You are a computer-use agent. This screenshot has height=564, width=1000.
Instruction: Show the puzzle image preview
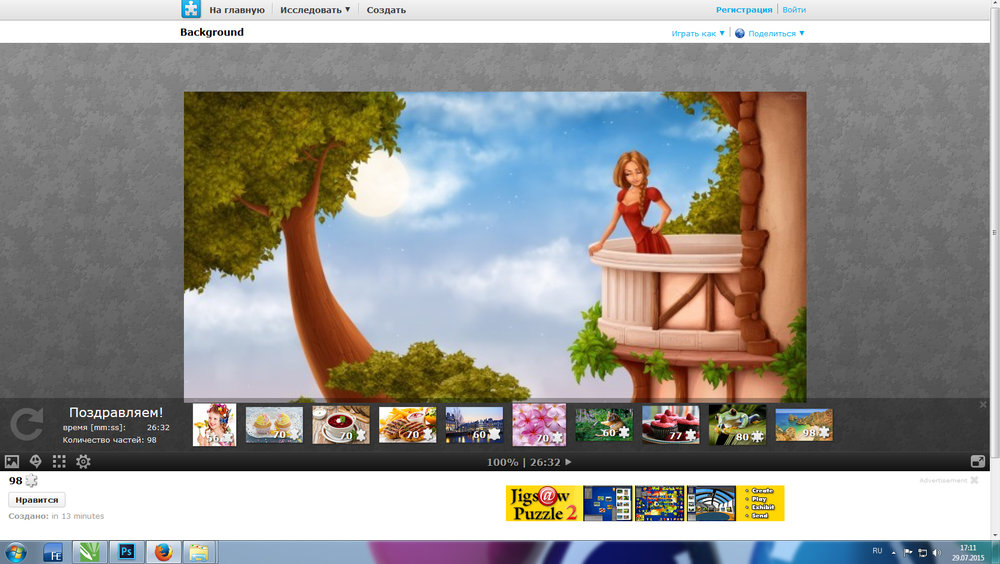(x=12, y=461)
